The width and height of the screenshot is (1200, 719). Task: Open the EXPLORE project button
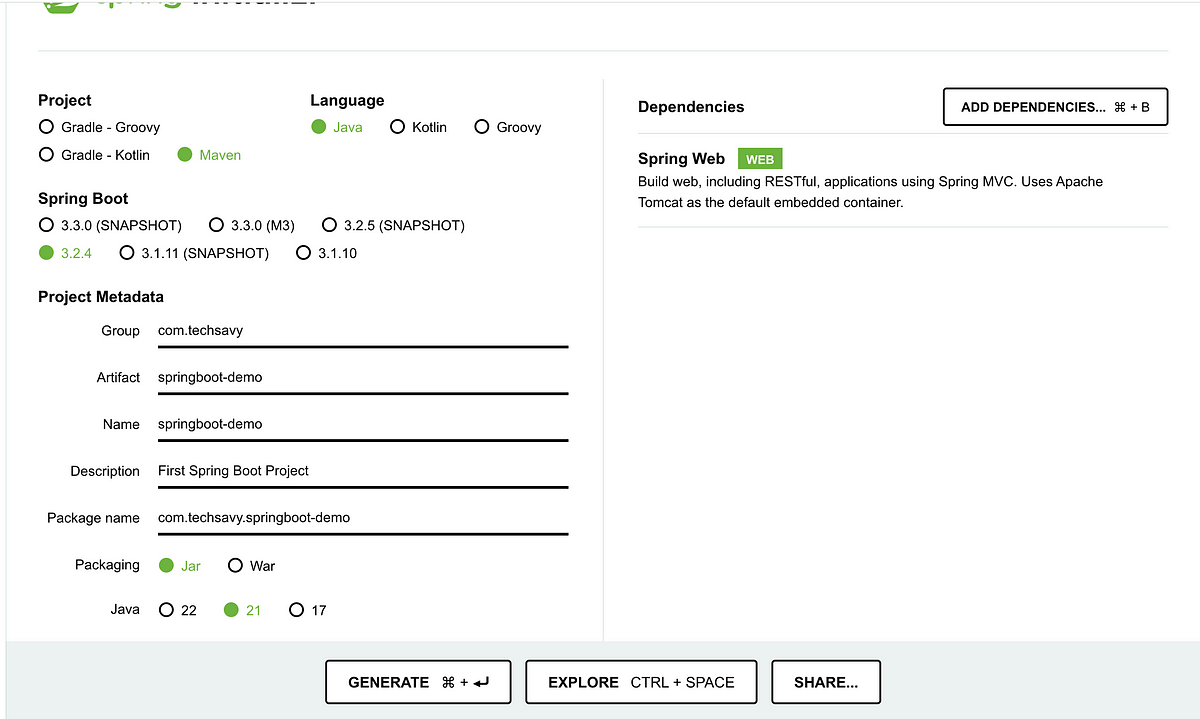(x=641, y=682)
